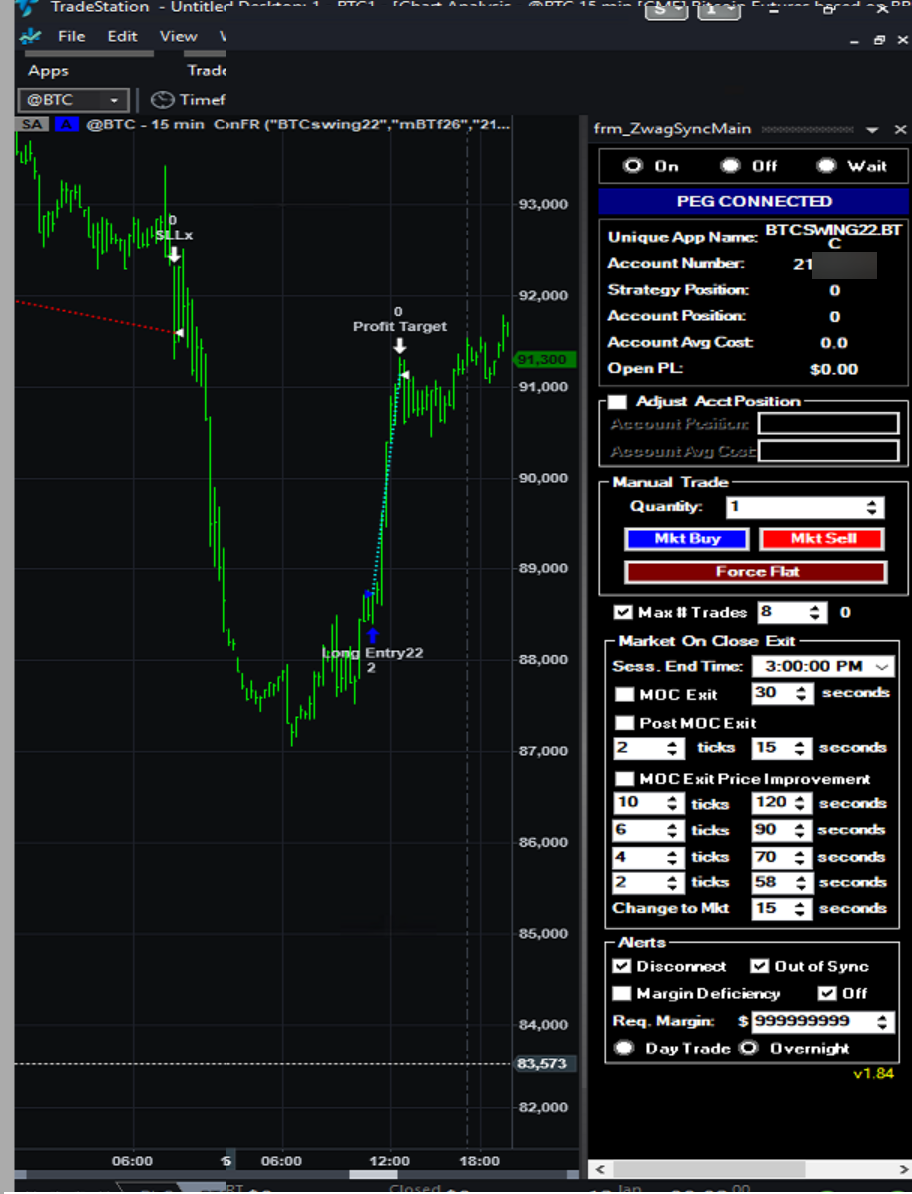Viewport: 912px width, 1194px height.
Task: Click the Timeframe clock icon
Action: 162,100
